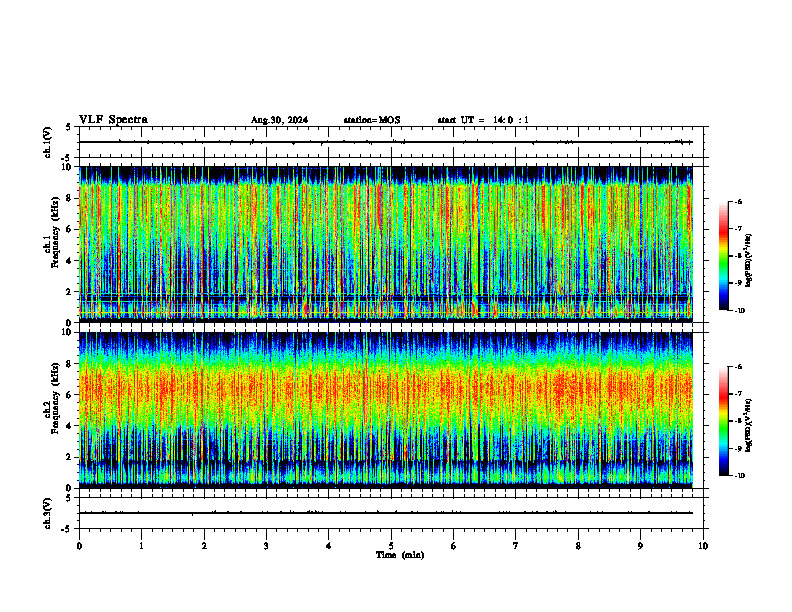The image size is (792, 612).
Task: Click the 'station=MOS' header label
Action: (372, 120)
